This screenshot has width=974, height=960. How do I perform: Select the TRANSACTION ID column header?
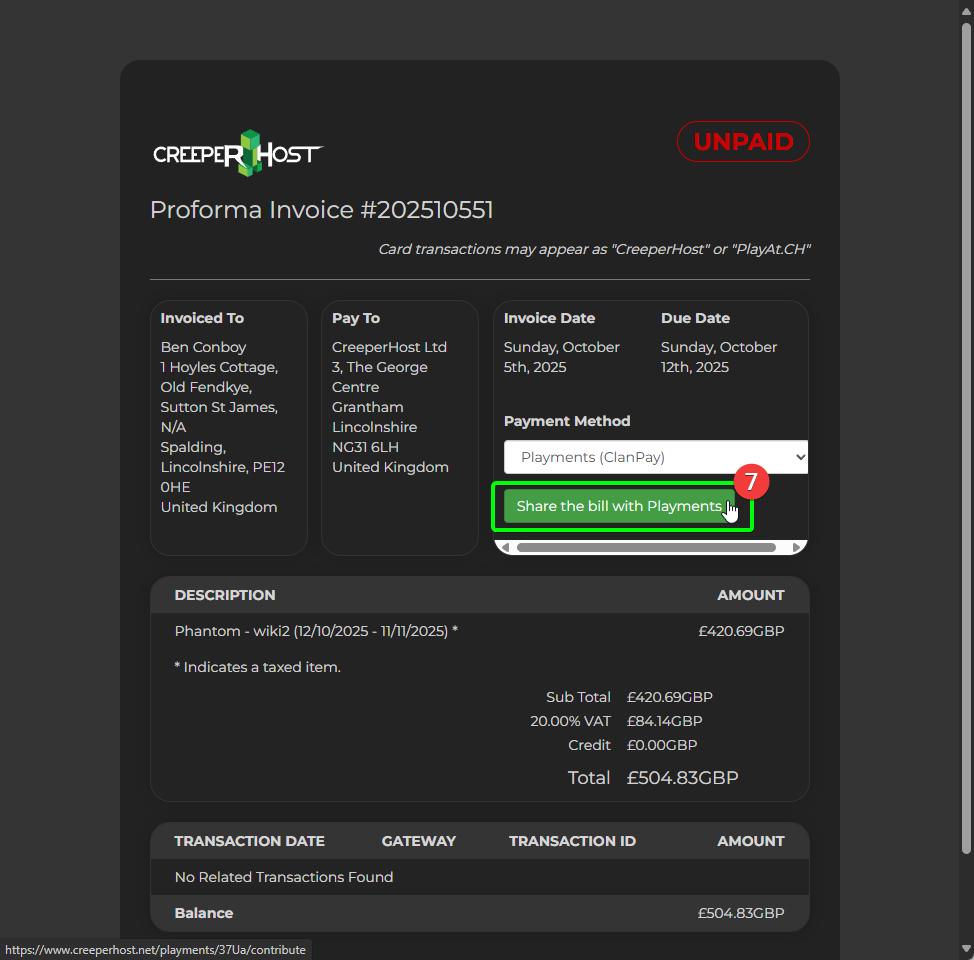coord(572,841)
